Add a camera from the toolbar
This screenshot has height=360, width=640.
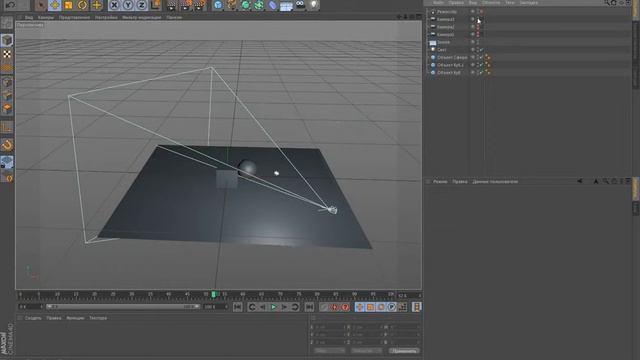point(300,5)
